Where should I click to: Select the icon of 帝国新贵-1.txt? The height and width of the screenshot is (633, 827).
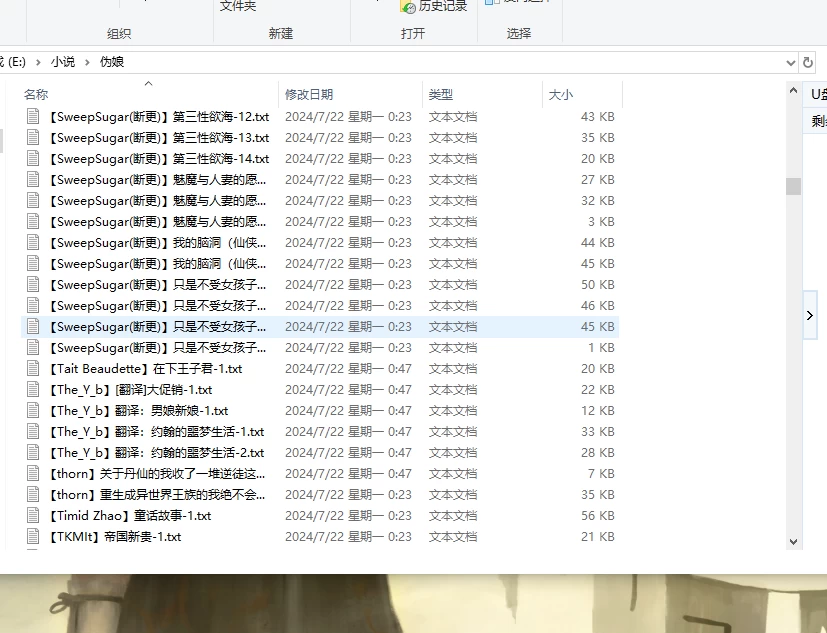33,536
